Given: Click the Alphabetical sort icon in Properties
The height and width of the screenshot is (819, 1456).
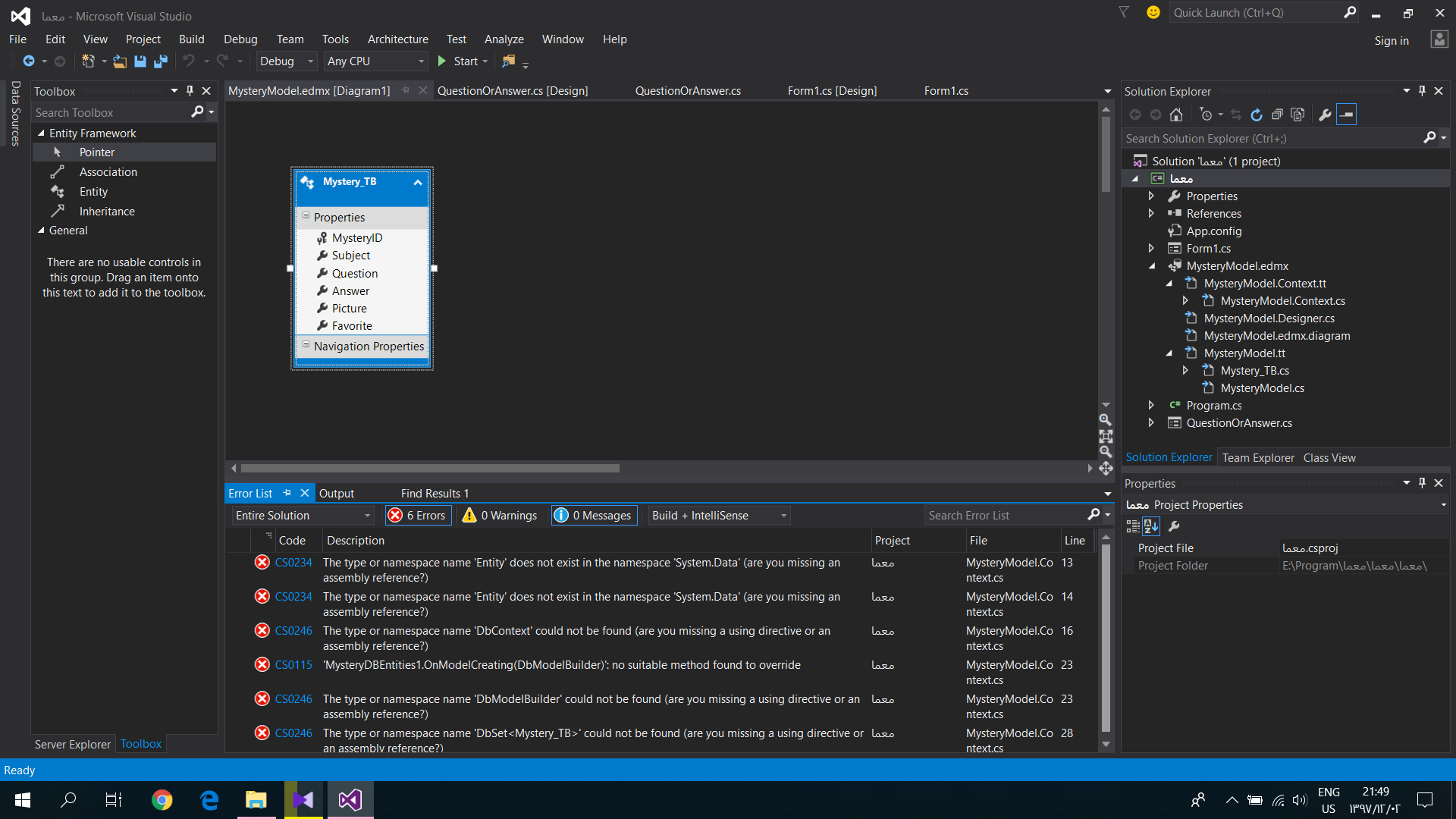Looking at the screenshot, I should [x=1151, y=526].
